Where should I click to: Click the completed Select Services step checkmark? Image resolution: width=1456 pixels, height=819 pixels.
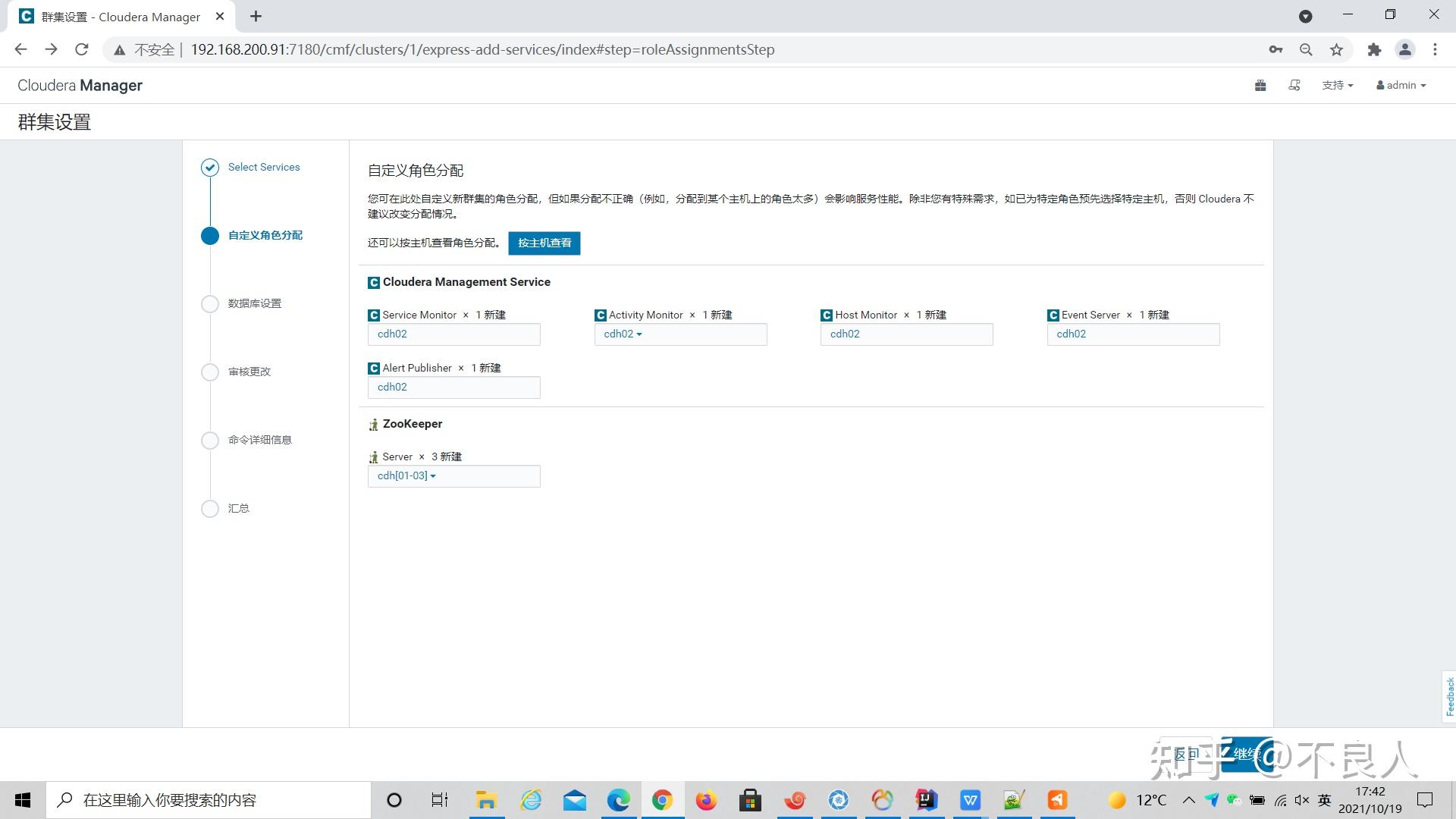(x=210, y=168)
